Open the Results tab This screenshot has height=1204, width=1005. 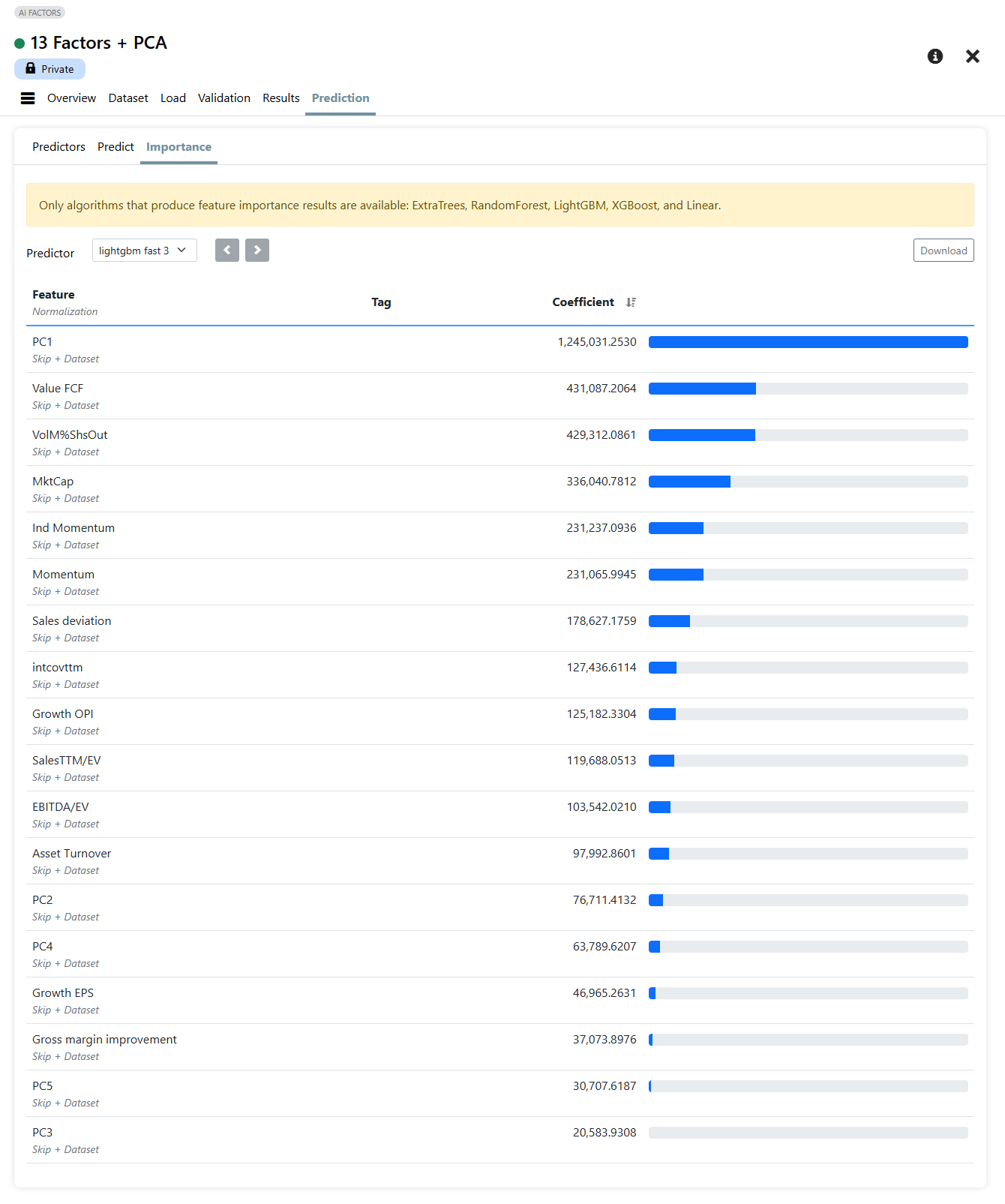coord(280,98)
